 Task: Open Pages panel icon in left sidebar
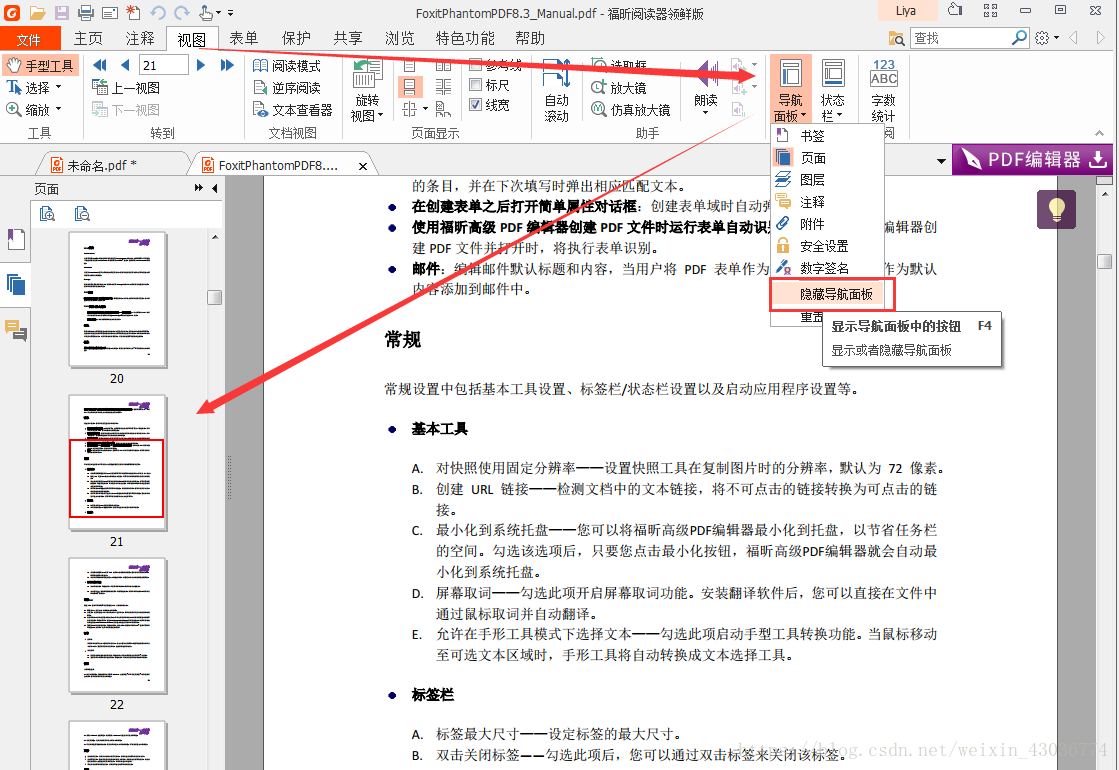click(16, 285)
